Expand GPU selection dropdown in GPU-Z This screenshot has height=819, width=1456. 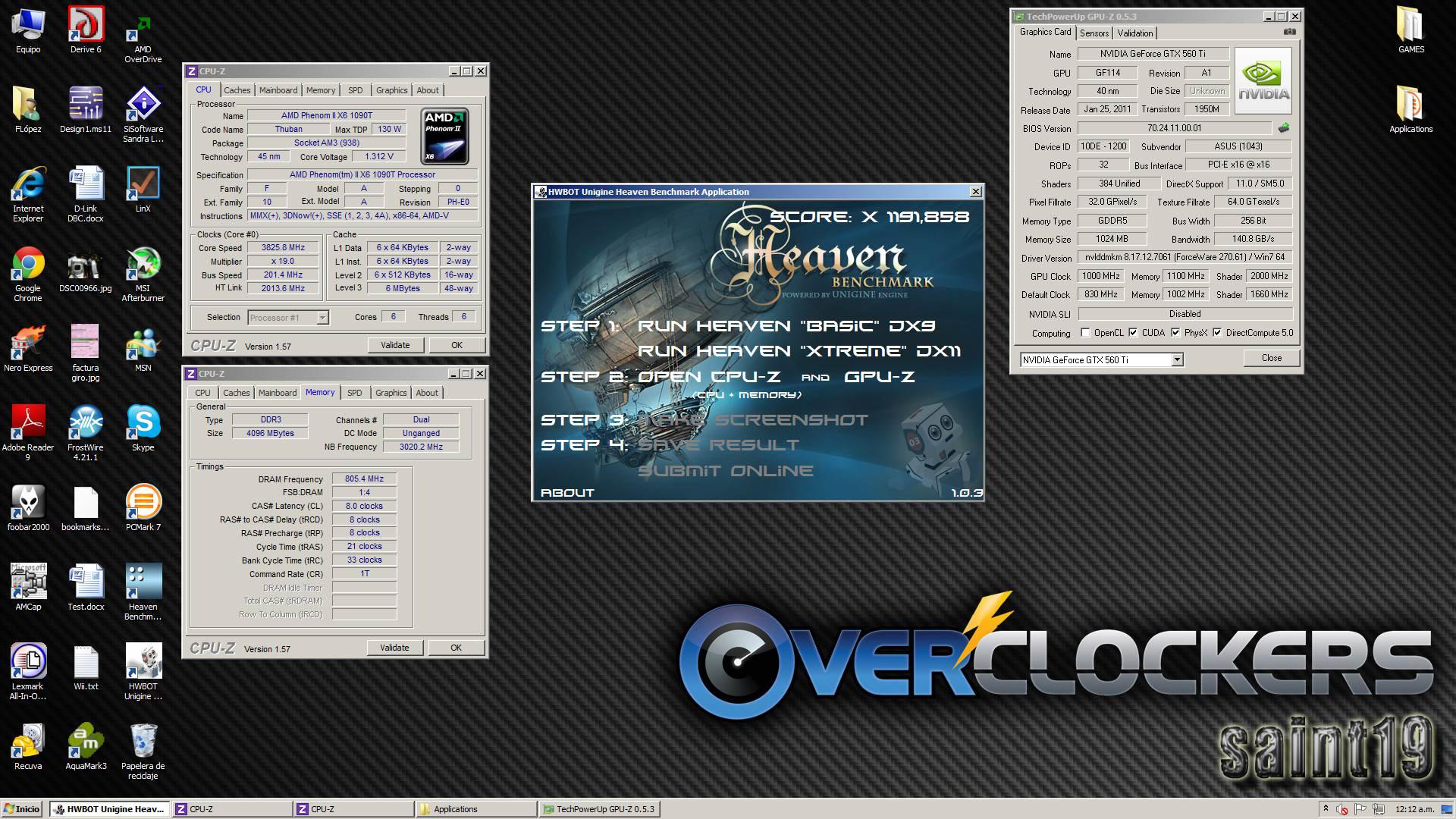[x=1177, y=360]
